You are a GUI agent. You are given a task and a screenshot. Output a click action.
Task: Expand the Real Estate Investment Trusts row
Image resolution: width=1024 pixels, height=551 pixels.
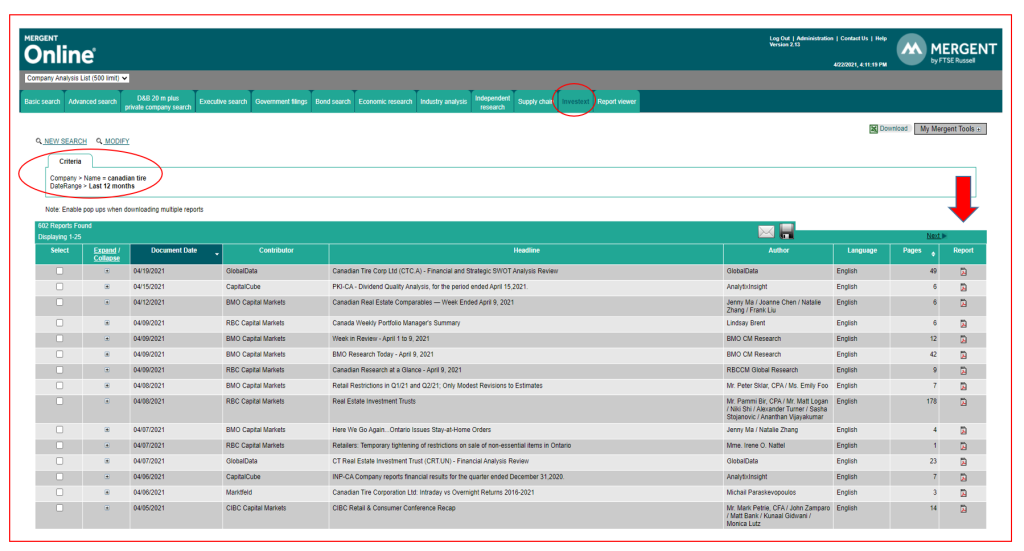point(107,401)
